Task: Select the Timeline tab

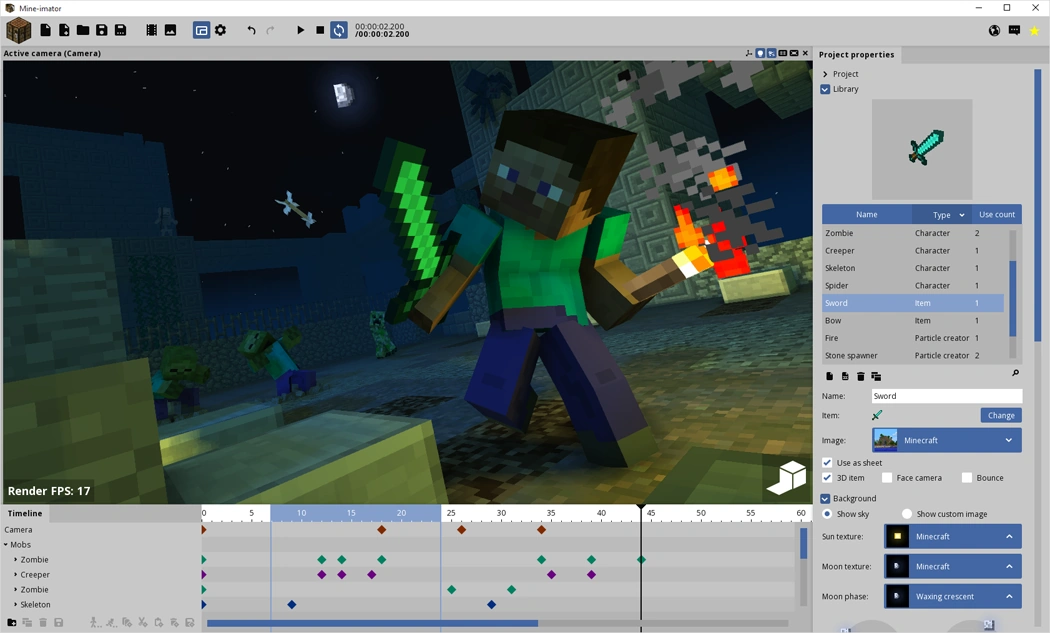Action: tap(25, 513)
